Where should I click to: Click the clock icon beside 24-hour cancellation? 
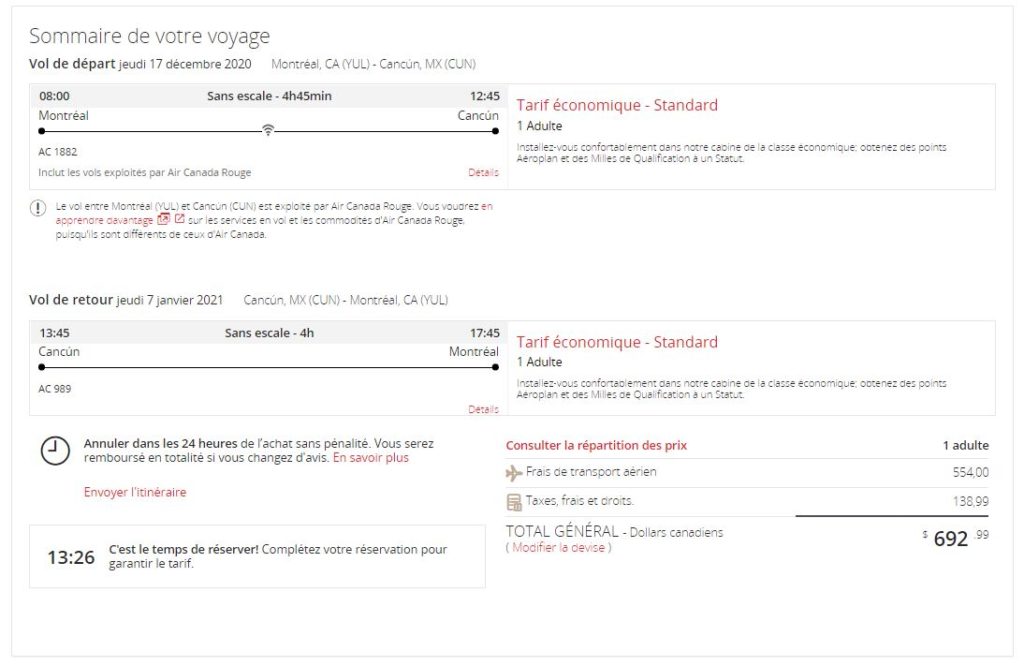point(55,450)
